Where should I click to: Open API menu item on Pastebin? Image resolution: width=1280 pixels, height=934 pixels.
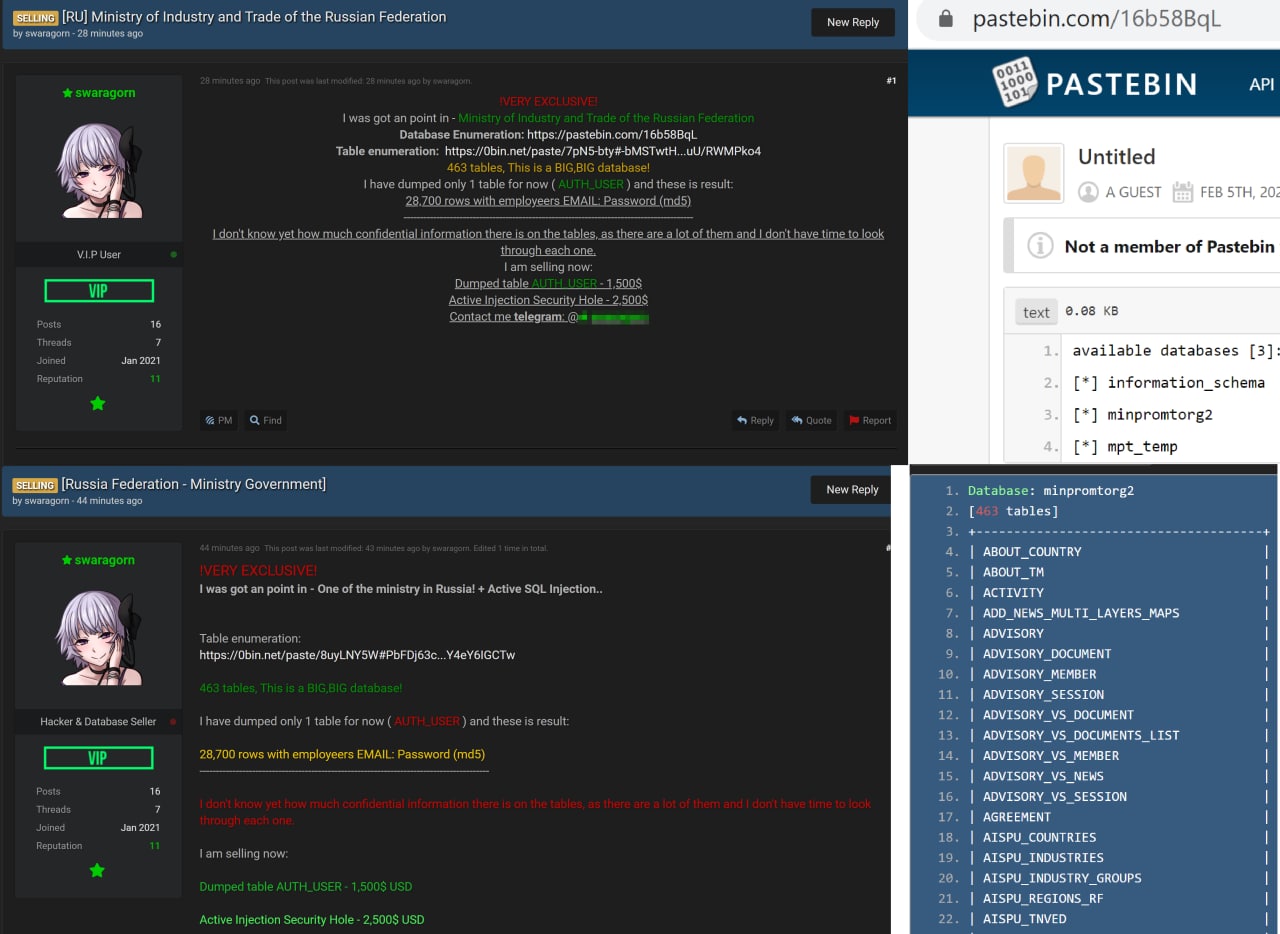click(1262, 84)
